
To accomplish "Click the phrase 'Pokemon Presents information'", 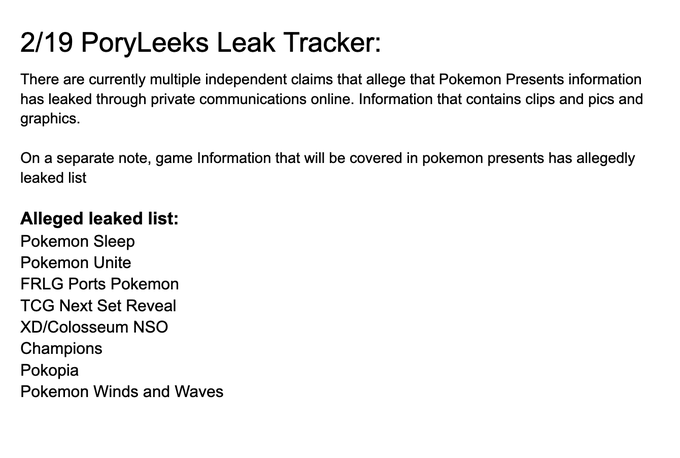I will coord(540,79).
